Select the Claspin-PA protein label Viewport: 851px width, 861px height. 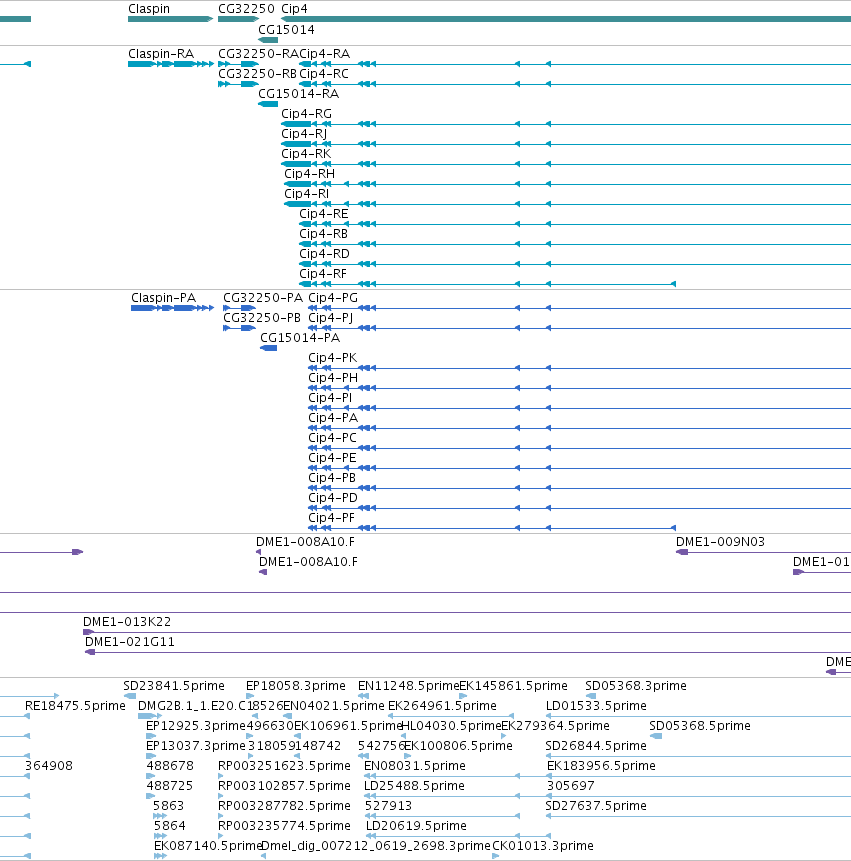point(164,298)
